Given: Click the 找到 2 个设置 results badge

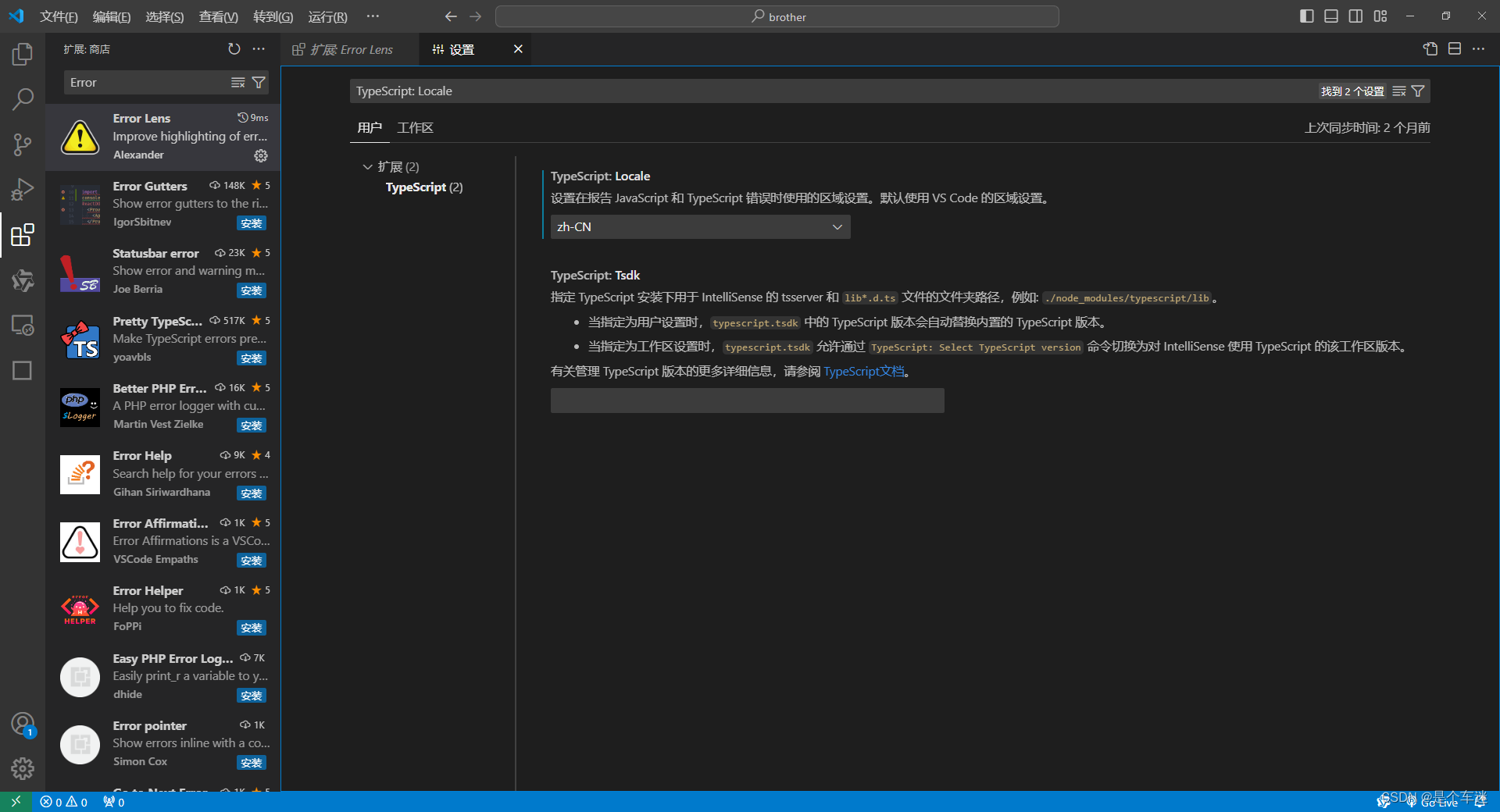Looking at the screenshot, I should (1352, 91).
